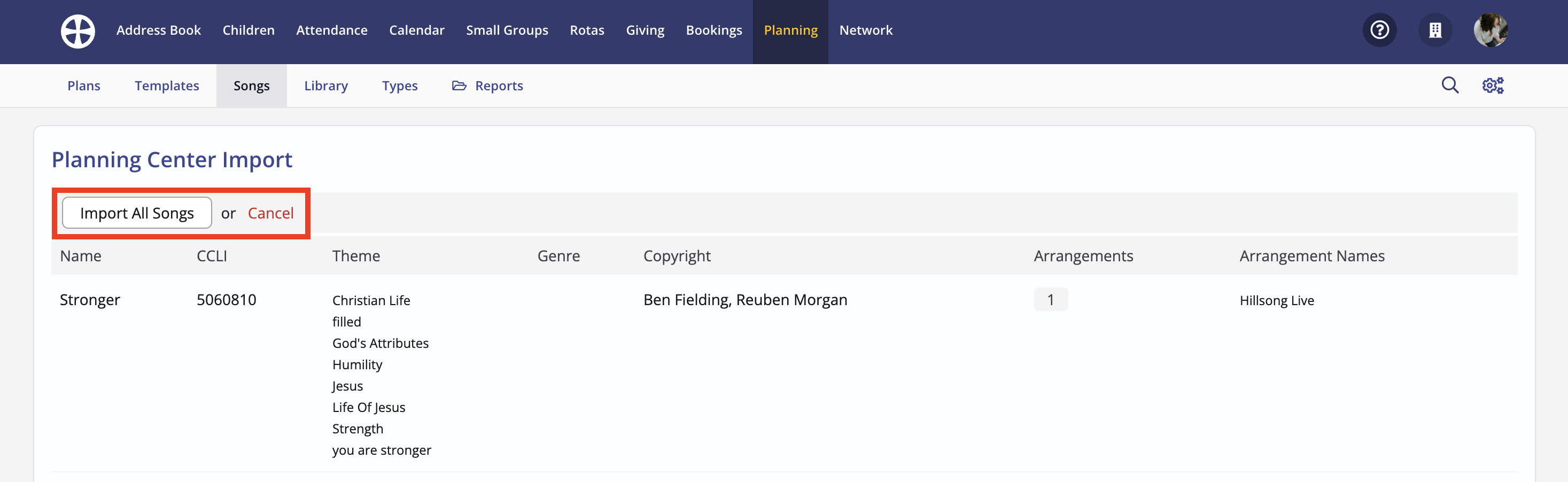The width and height of the screenshot is (1568, 482).
Task: Click the God's Attributes theme
Action: tap(380, 343)
